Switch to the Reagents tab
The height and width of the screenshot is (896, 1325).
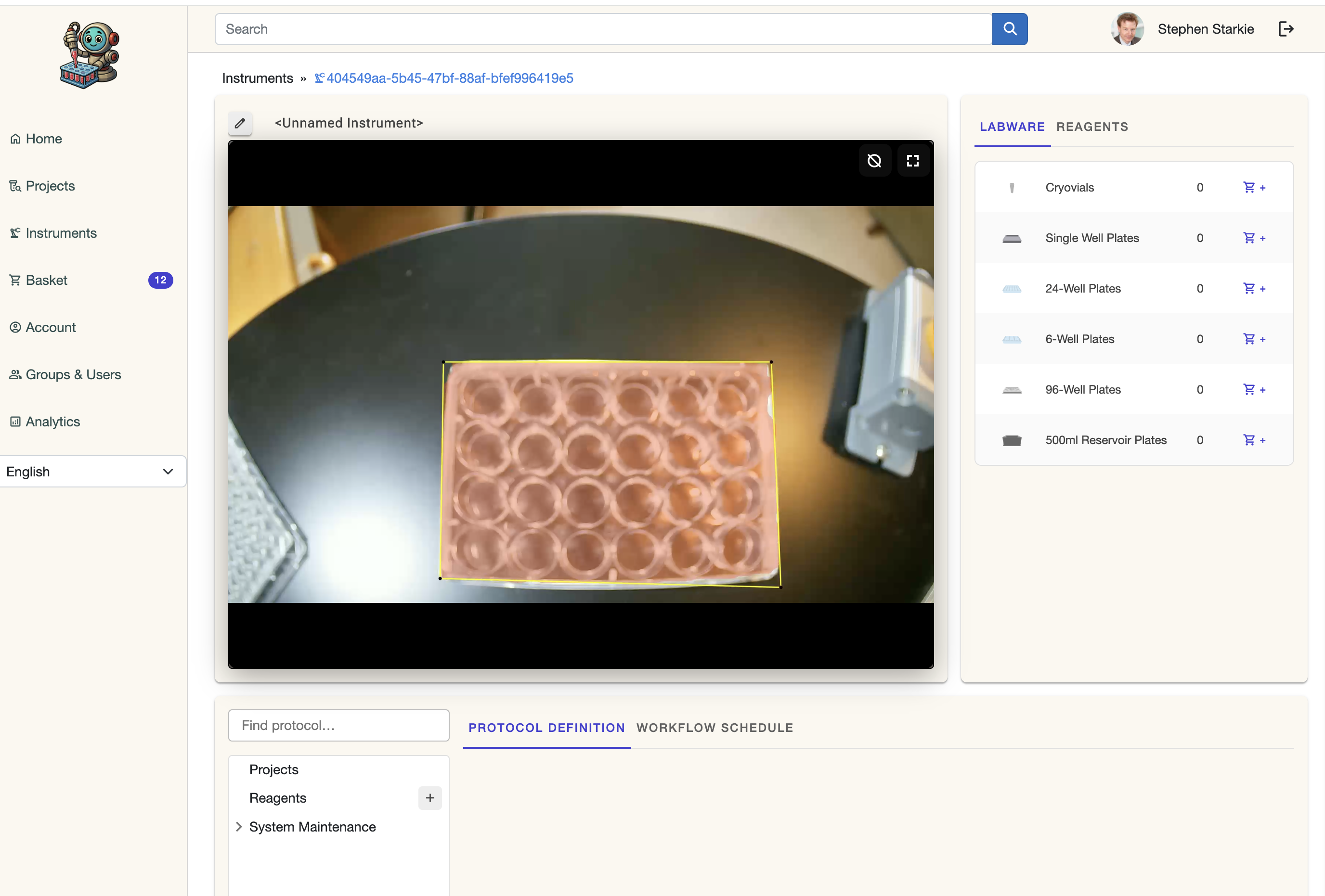click(x=1091, y=127)
